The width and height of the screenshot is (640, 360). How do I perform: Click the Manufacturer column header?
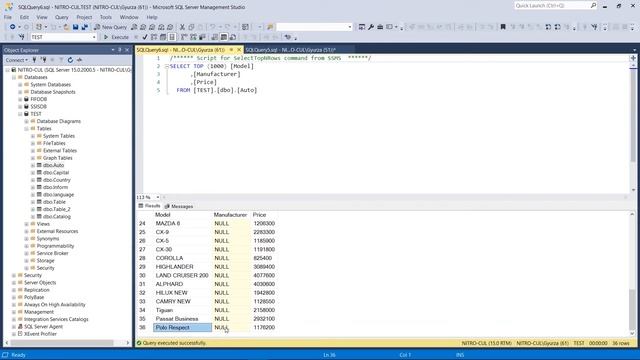230,215
